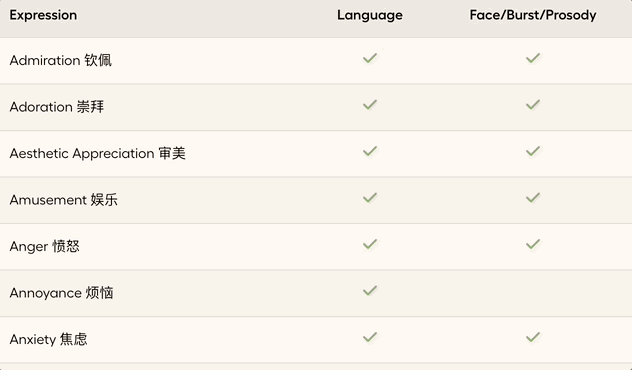
Task: Click Face/Burst/Prosody checkmark for Aesthetic Appreciation
Action: (x=532, y=151)
